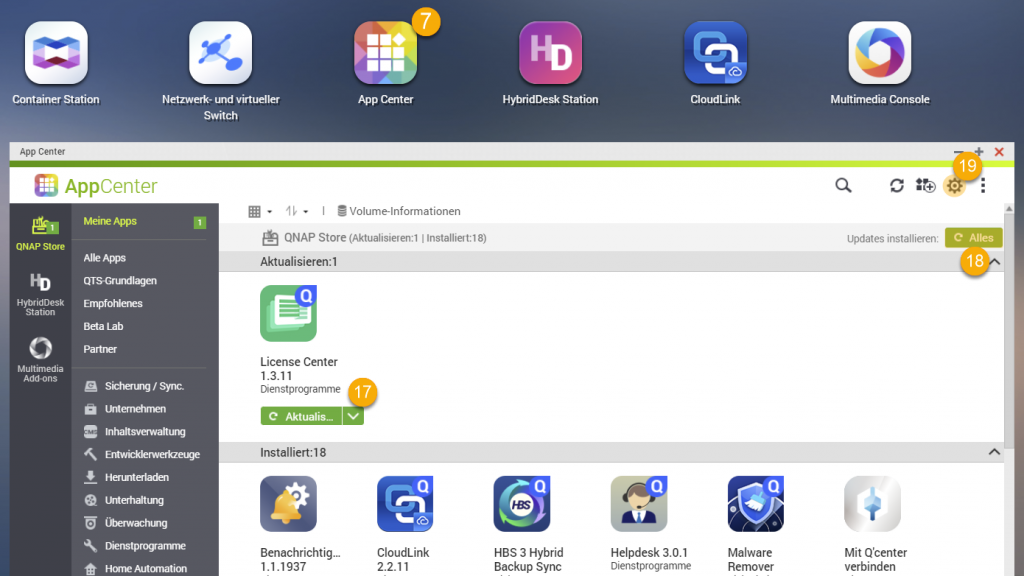Select HybridDesk Station in left rail
The height and width of the screenshot is (576, 1024).
[x=40, y=295]
